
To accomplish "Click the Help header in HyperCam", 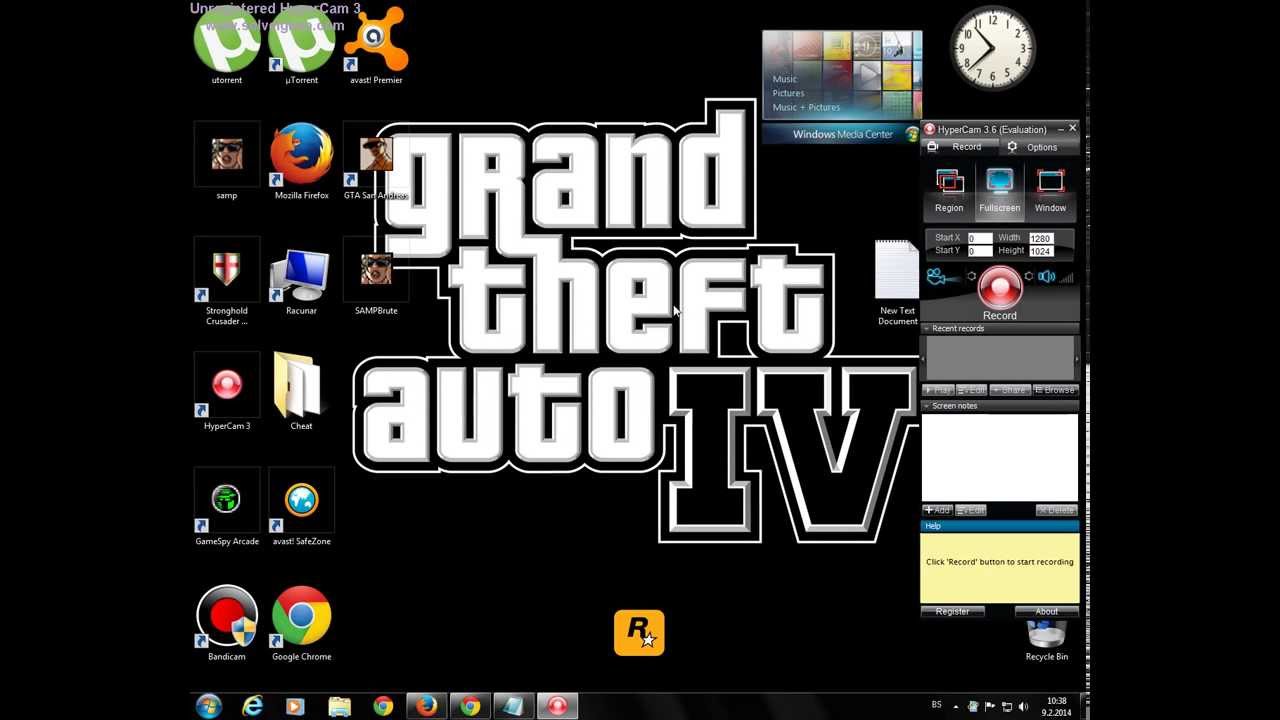I will 1000,526.
